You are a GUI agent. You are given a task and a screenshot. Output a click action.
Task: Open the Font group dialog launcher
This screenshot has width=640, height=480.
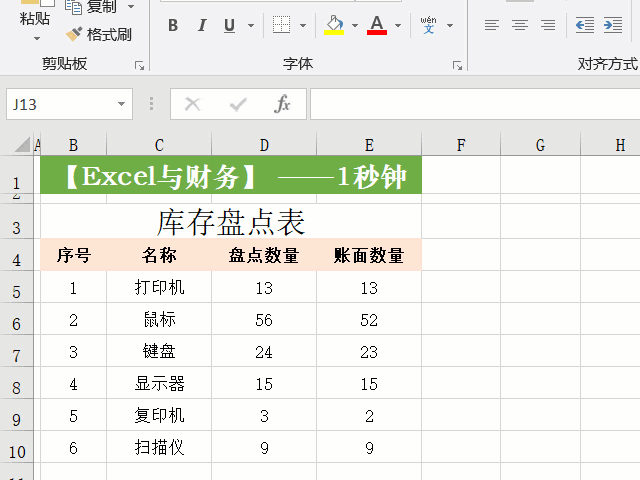(457, 65)
